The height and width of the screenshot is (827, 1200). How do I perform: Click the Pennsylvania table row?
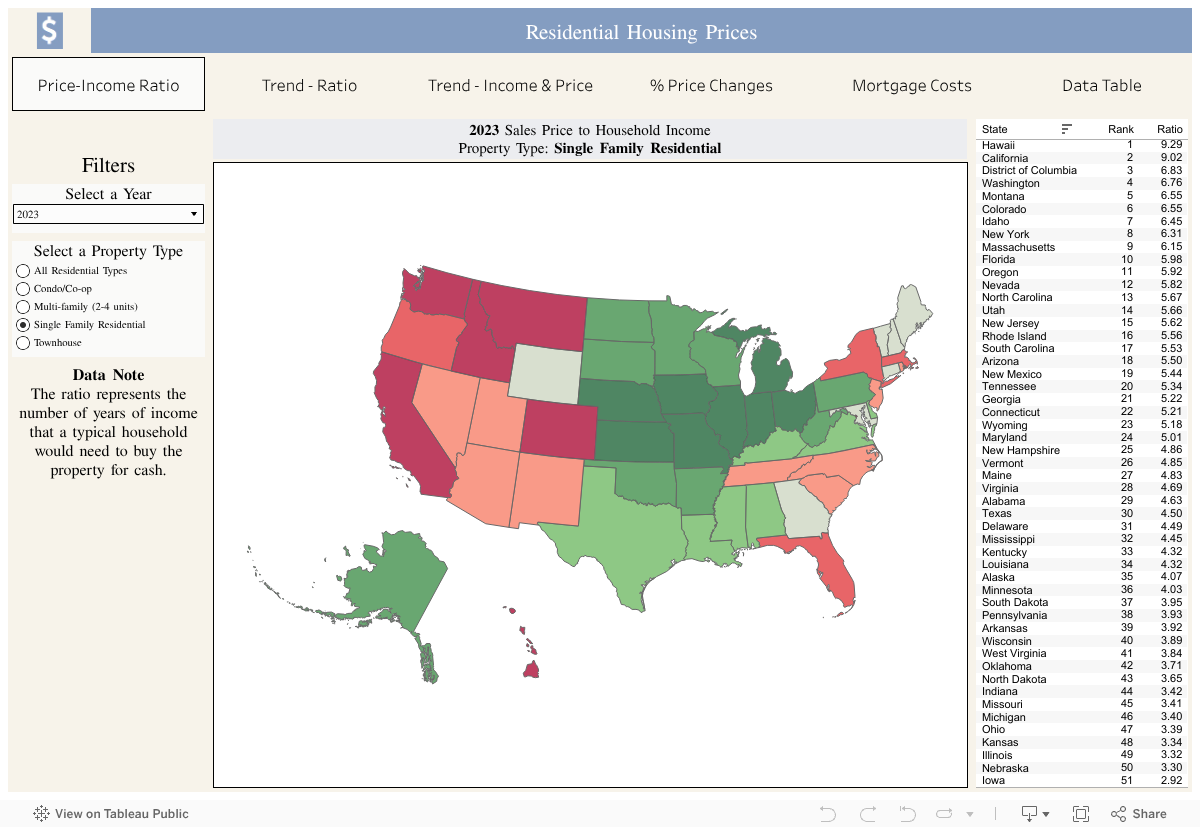point(1083,615)
